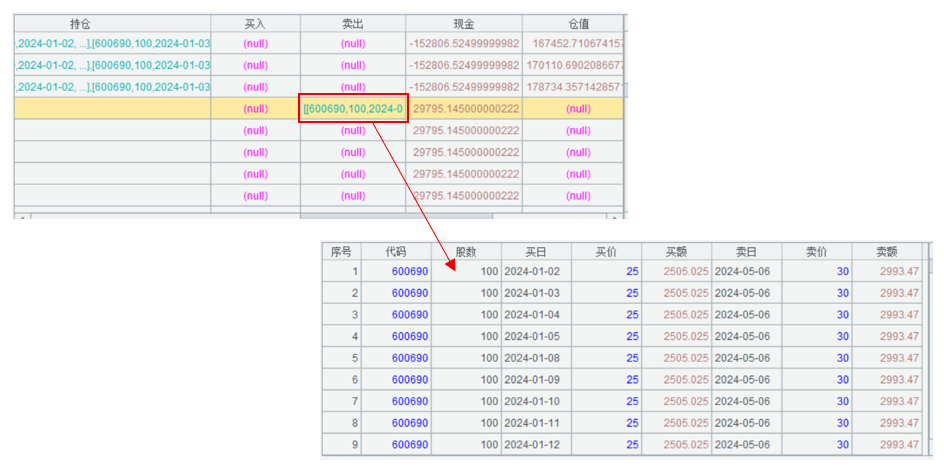Select the 买入 column header
Image resolution: width=944 pixels, height=474 pixels.
pyautogui.click(x=255, y=23)
